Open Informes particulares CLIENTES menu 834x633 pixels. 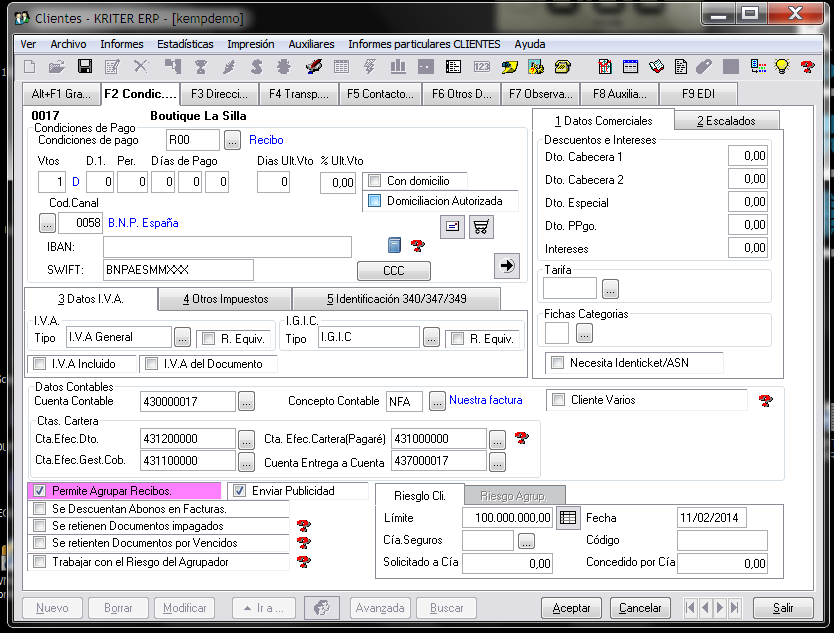[x=424, y=44]
